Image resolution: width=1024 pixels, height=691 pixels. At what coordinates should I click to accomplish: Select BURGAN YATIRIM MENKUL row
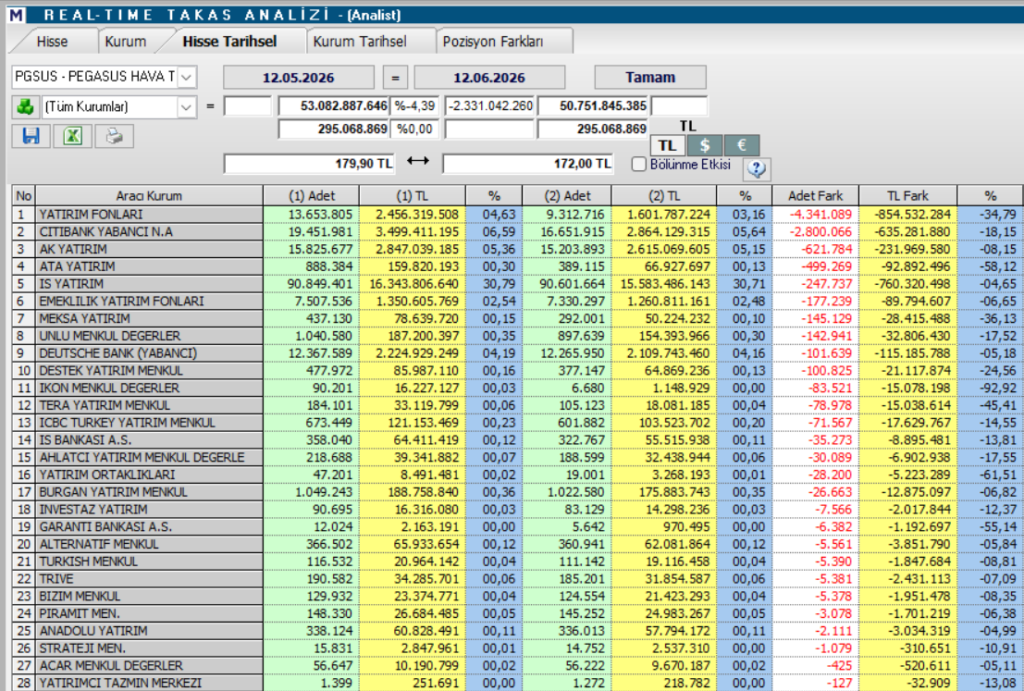pos(517,492)
